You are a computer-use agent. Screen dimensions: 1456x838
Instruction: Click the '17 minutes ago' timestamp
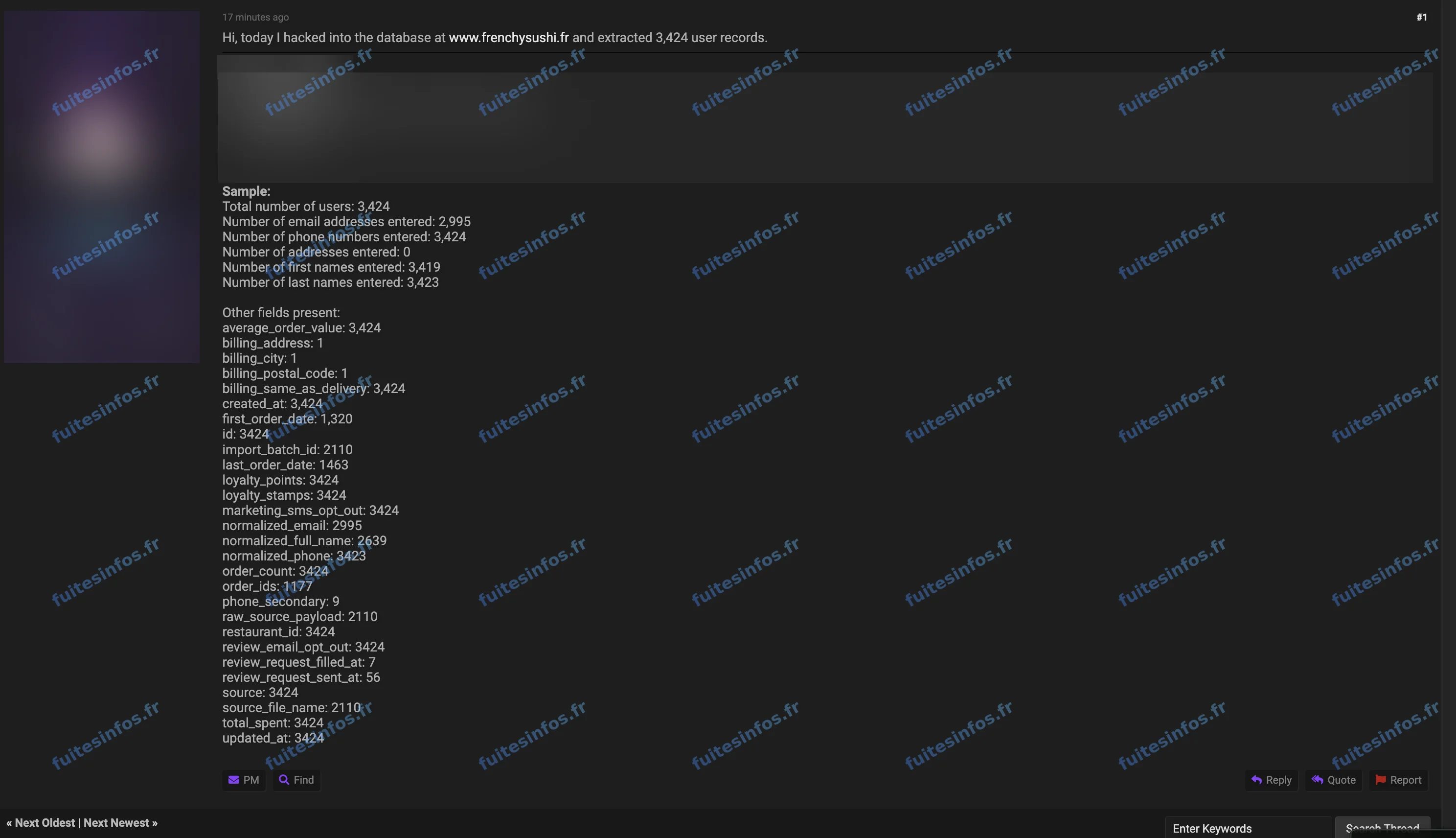[x=255, y=17]
